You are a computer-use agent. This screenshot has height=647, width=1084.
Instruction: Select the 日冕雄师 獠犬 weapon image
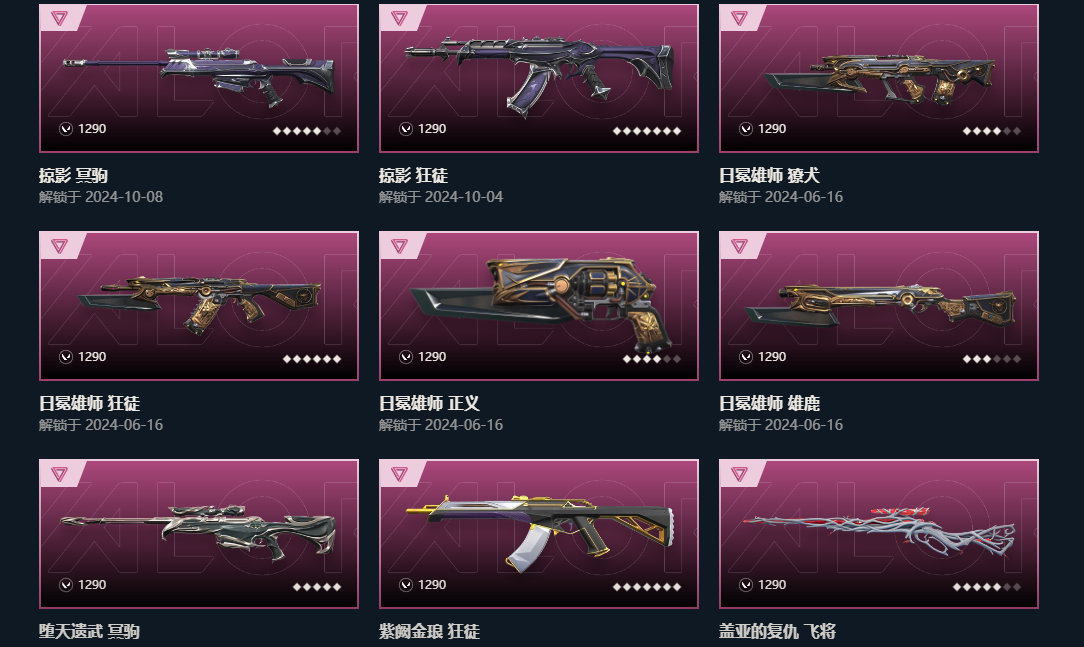[x=879, y=79]
